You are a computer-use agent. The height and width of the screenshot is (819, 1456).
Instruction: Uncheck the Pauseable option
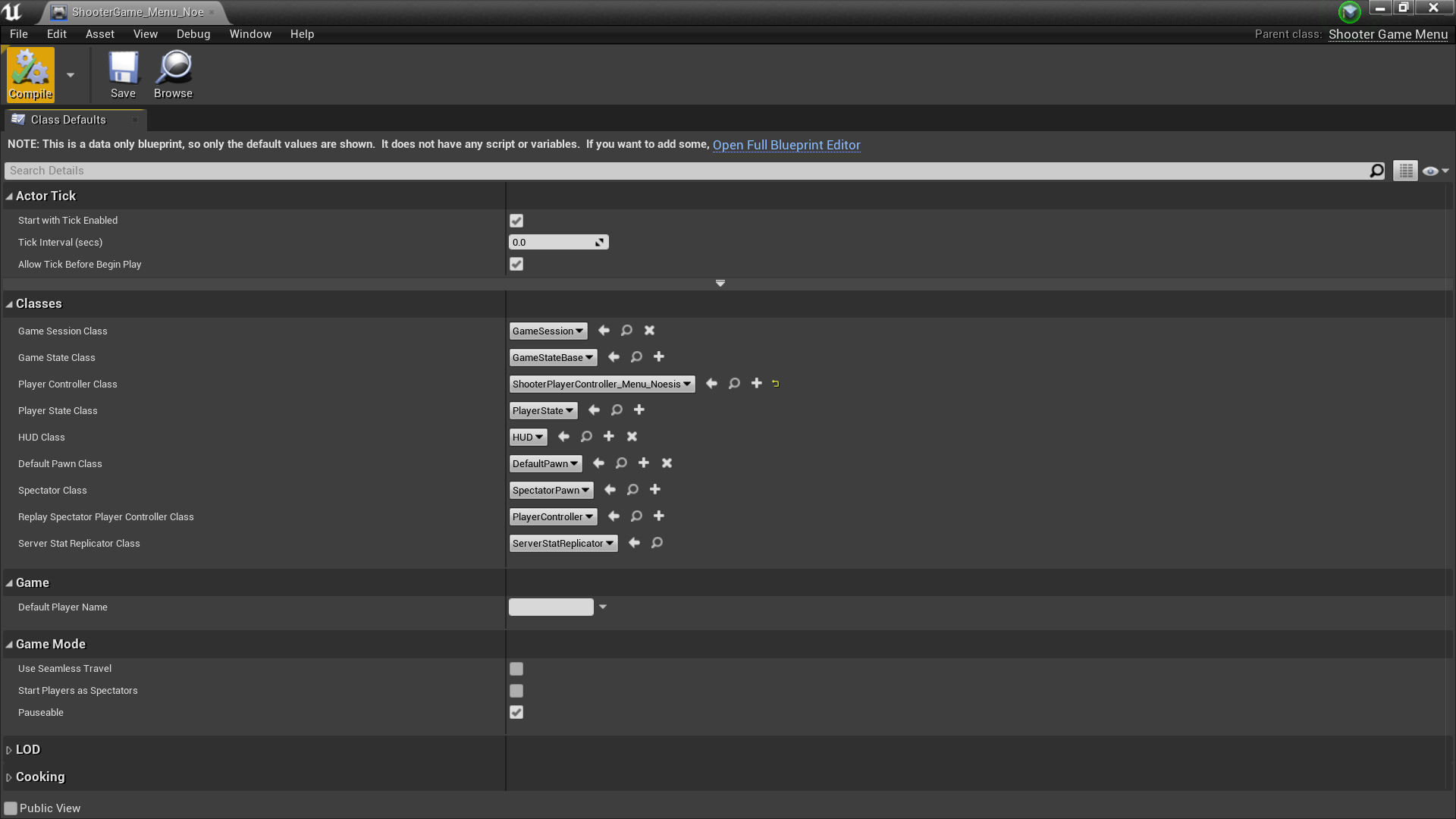click(x=516, y=713)
